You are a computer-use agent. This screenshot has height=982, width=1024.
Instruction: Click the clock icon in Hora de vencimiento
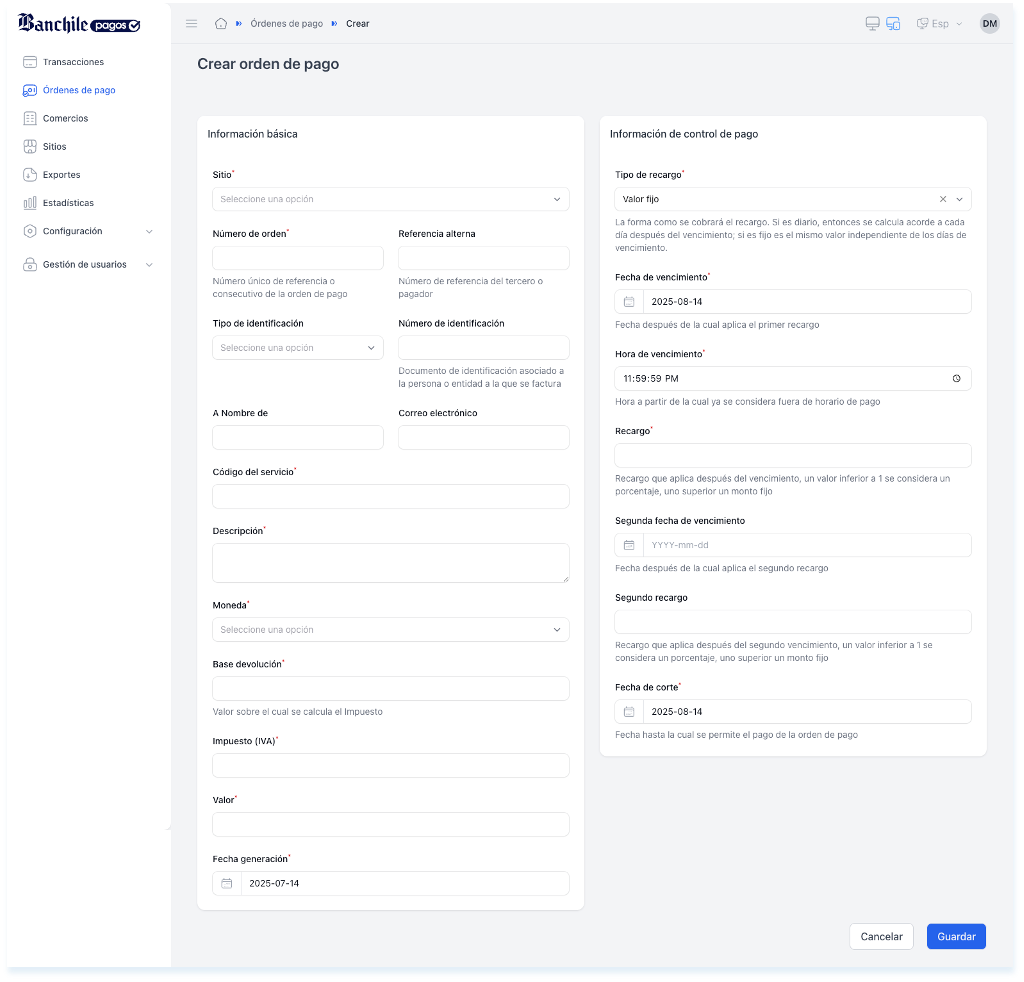click(956, 379)
